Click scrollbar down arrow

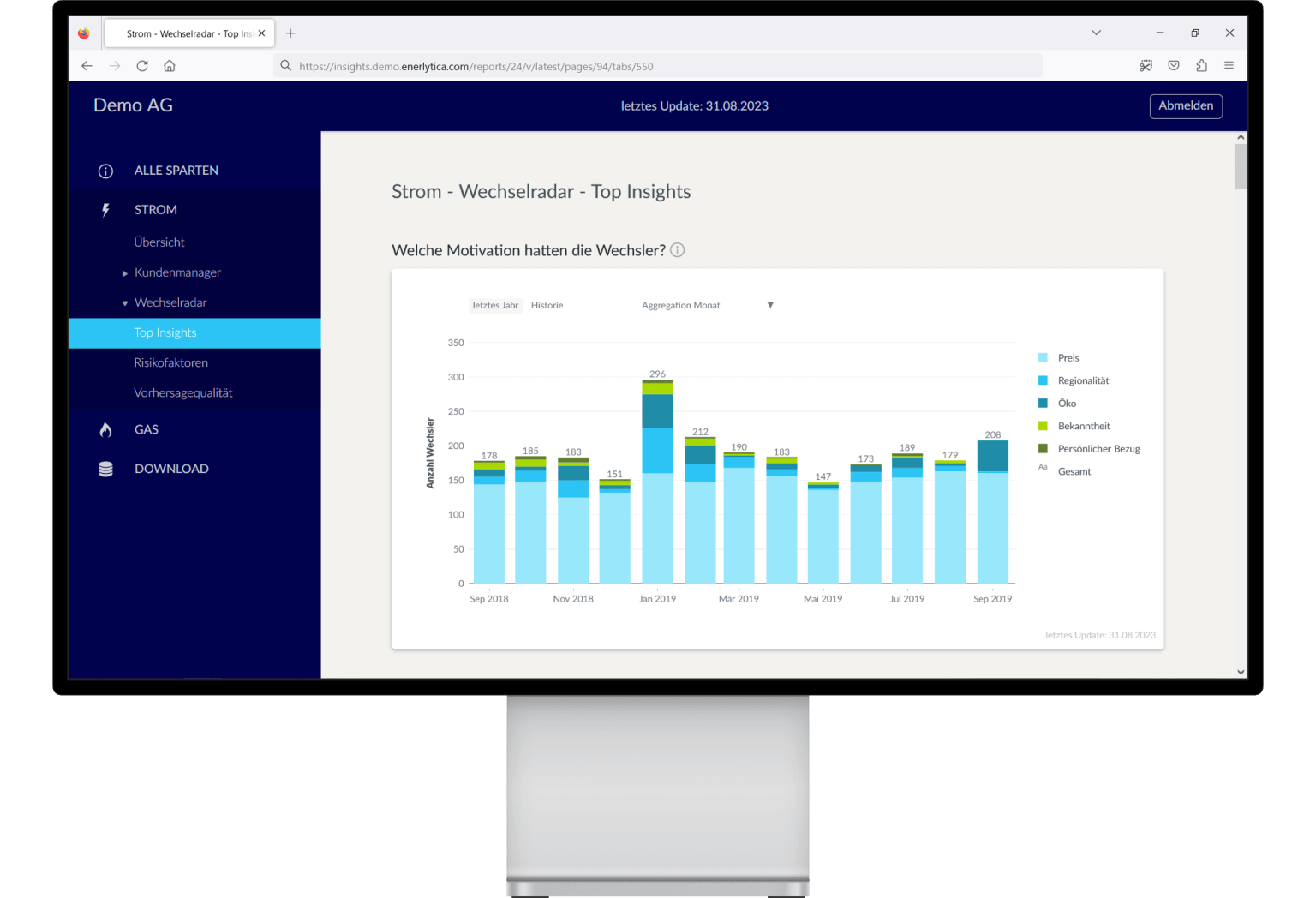1241,672
